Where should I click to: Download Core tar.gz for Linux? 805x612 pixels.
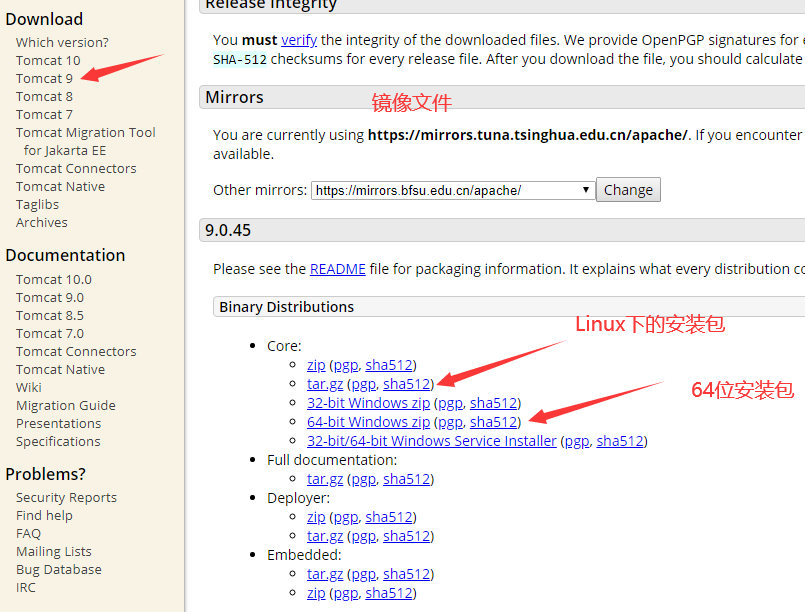325,384
